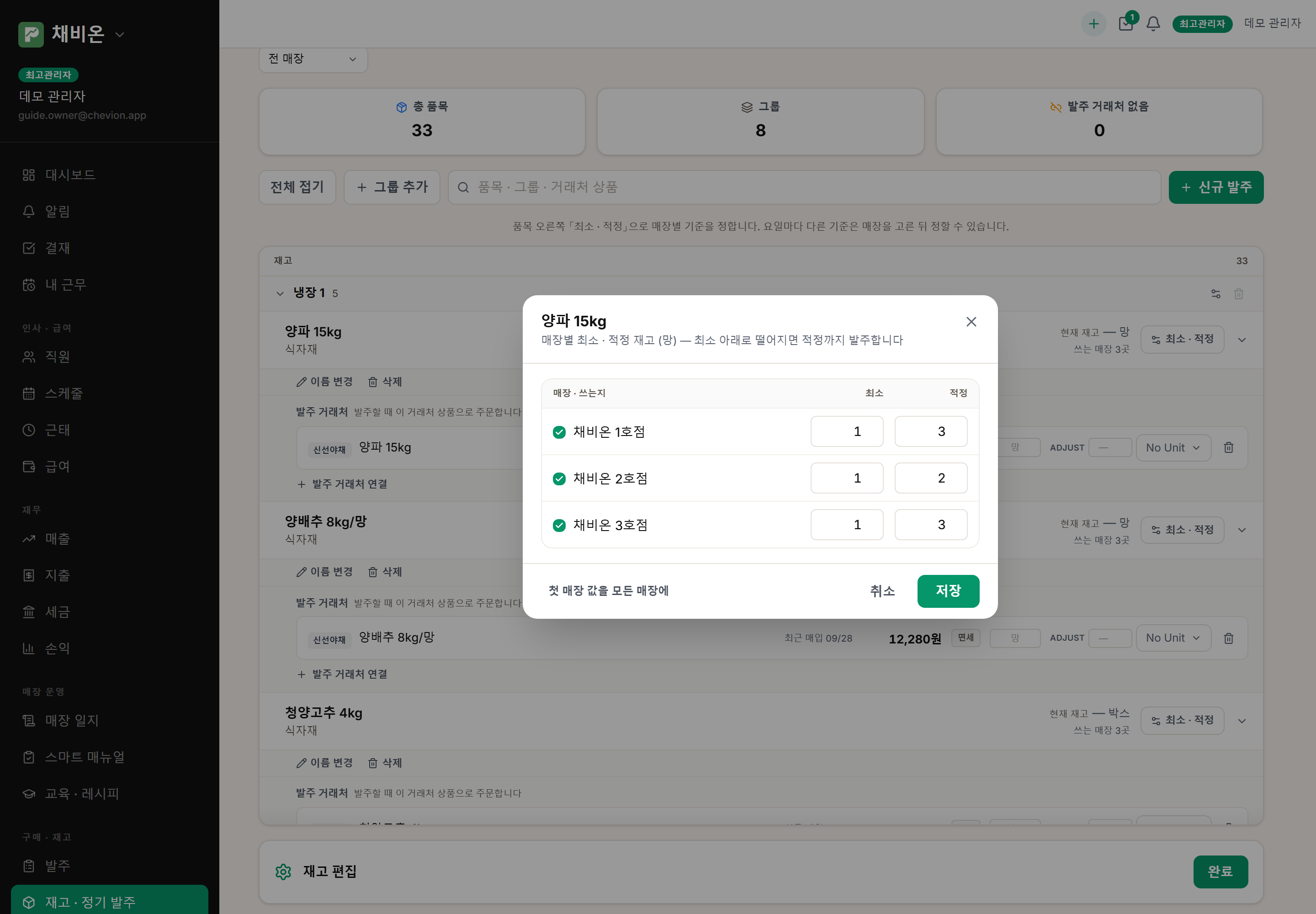Click 완료 to finish 재고 편집

click(x=1220, y=871)
